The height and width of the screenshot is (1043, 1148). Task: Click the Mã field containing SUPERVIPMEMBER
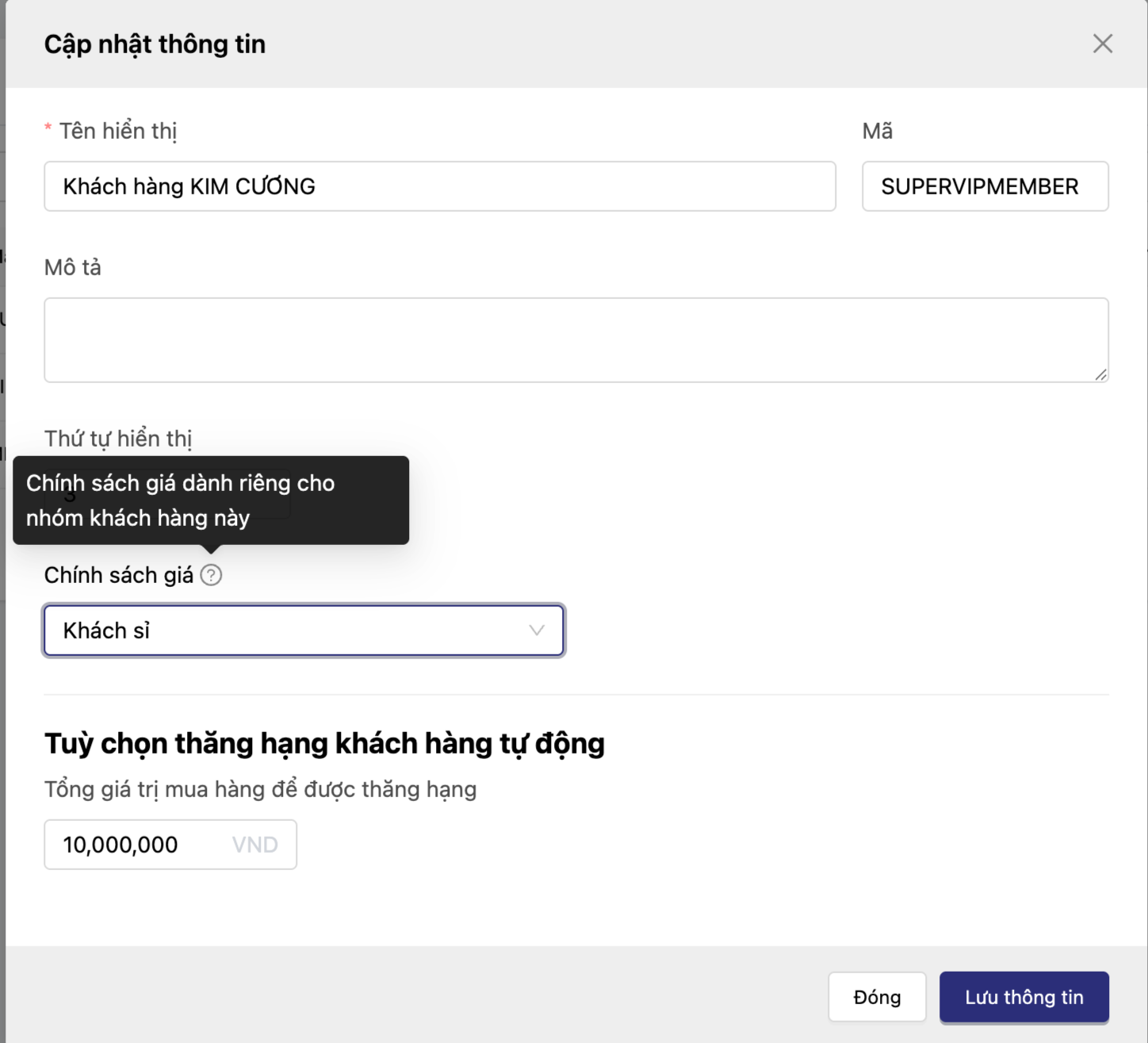[x=985, y=186]
